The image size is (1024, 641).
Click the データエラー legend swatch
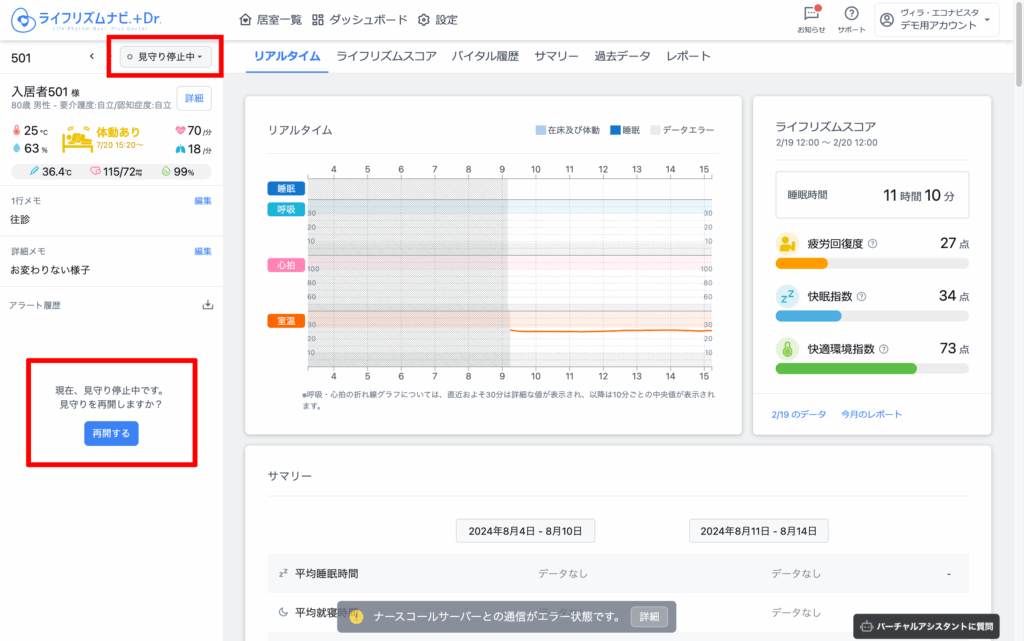pos(655,130)
